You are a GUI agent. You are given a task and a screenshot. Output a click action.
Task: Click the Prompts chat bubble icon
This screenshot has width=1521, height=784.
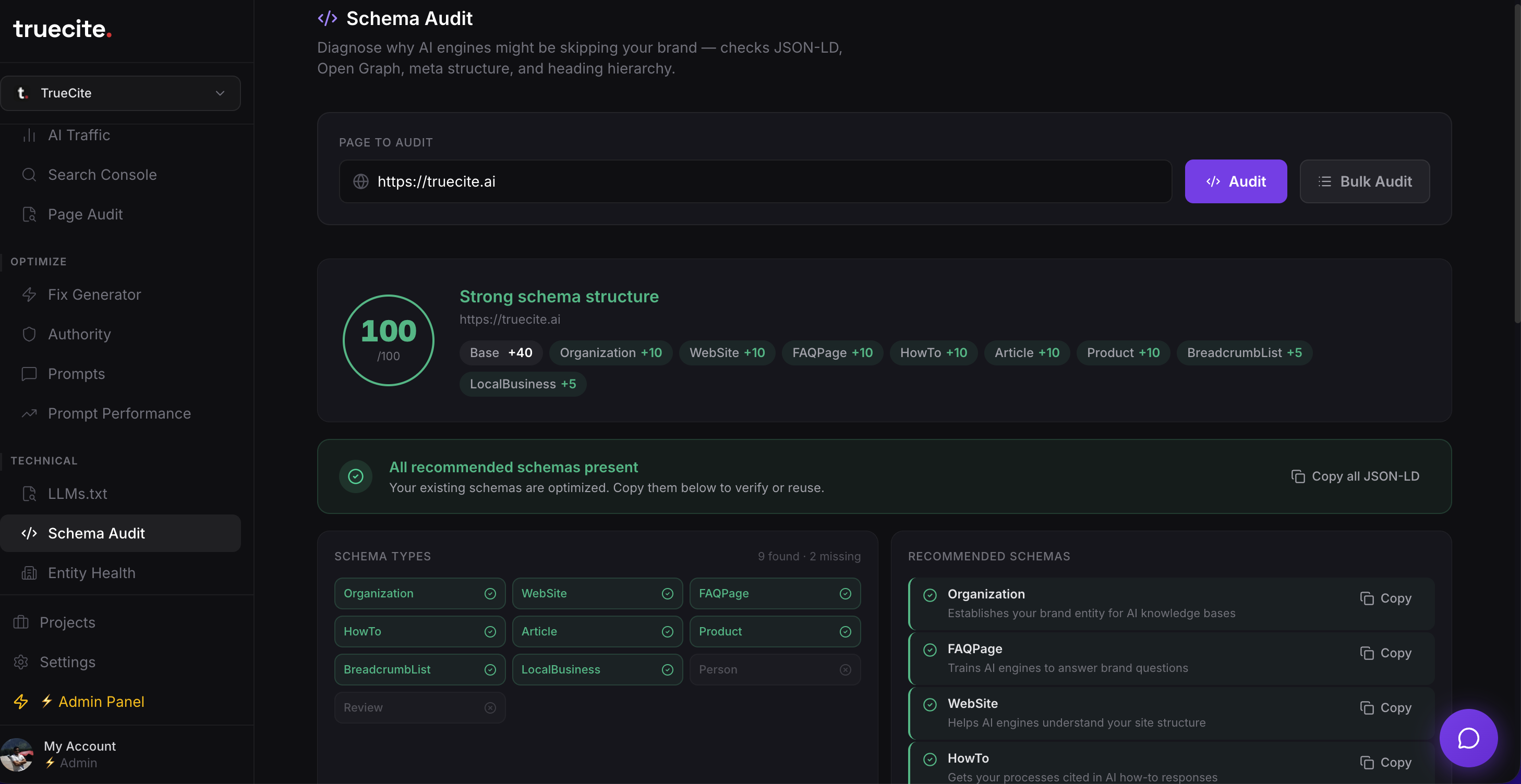pyautogui.click(x=29, y=373)
